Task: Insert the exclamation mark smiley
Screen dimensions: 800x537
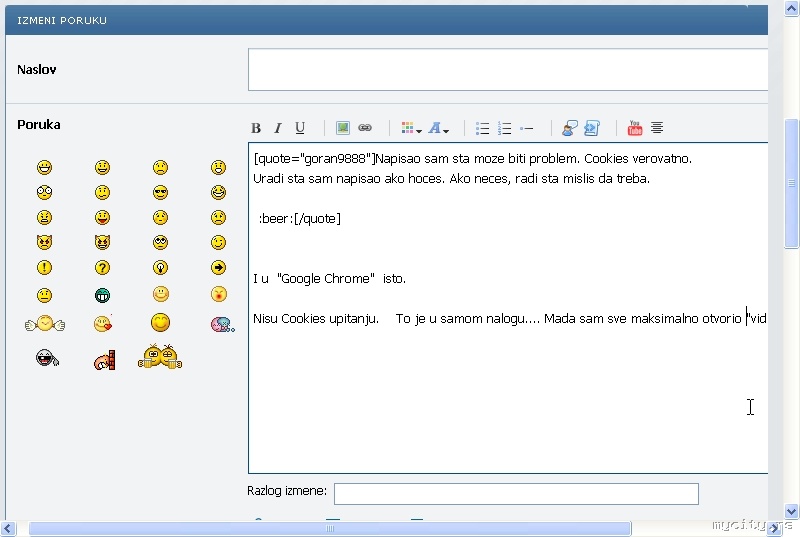Action: click(44, 267)
